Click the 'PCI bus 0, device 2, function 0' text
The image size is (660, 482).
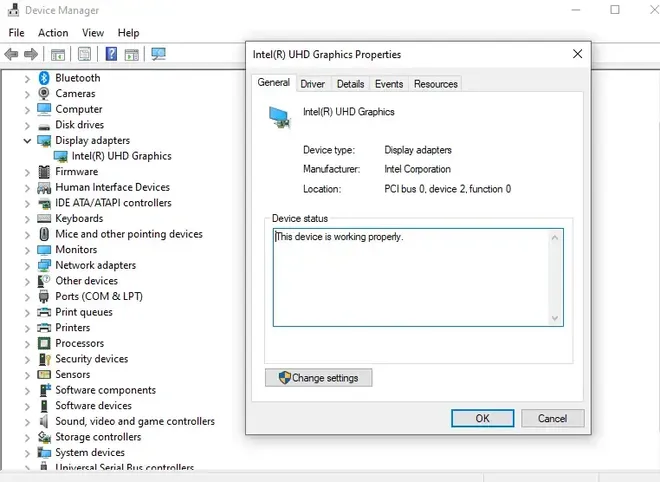[x=447, y=189]
